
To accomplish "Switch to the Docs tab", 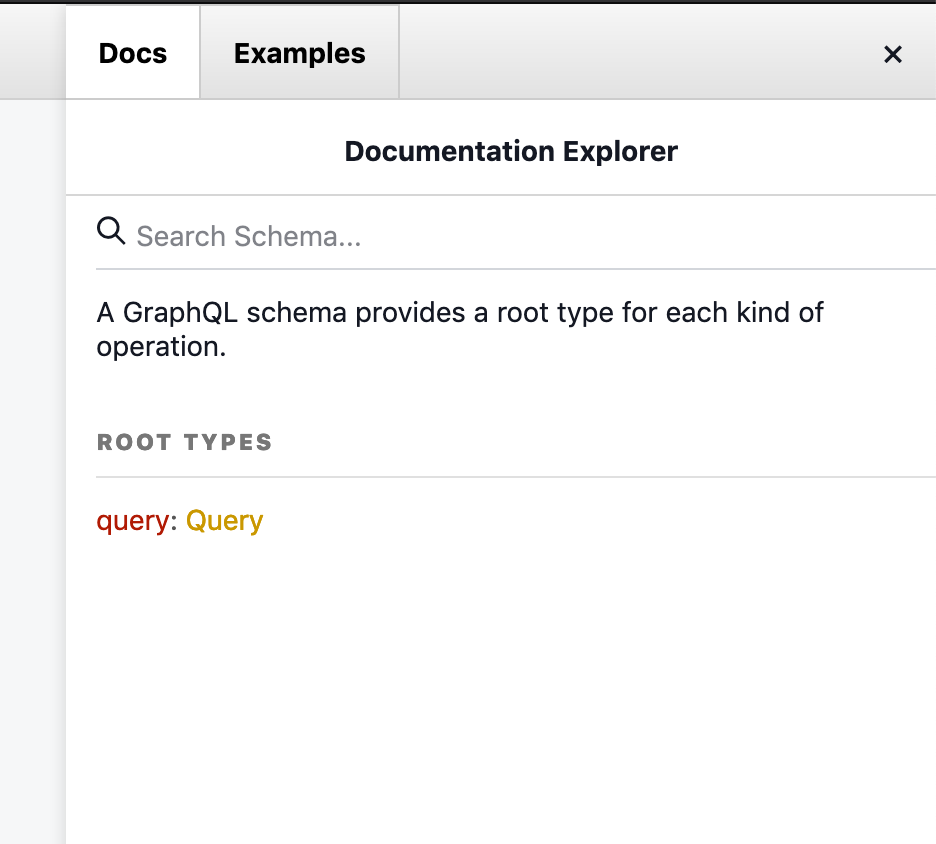I will click(x=133, y=53).
